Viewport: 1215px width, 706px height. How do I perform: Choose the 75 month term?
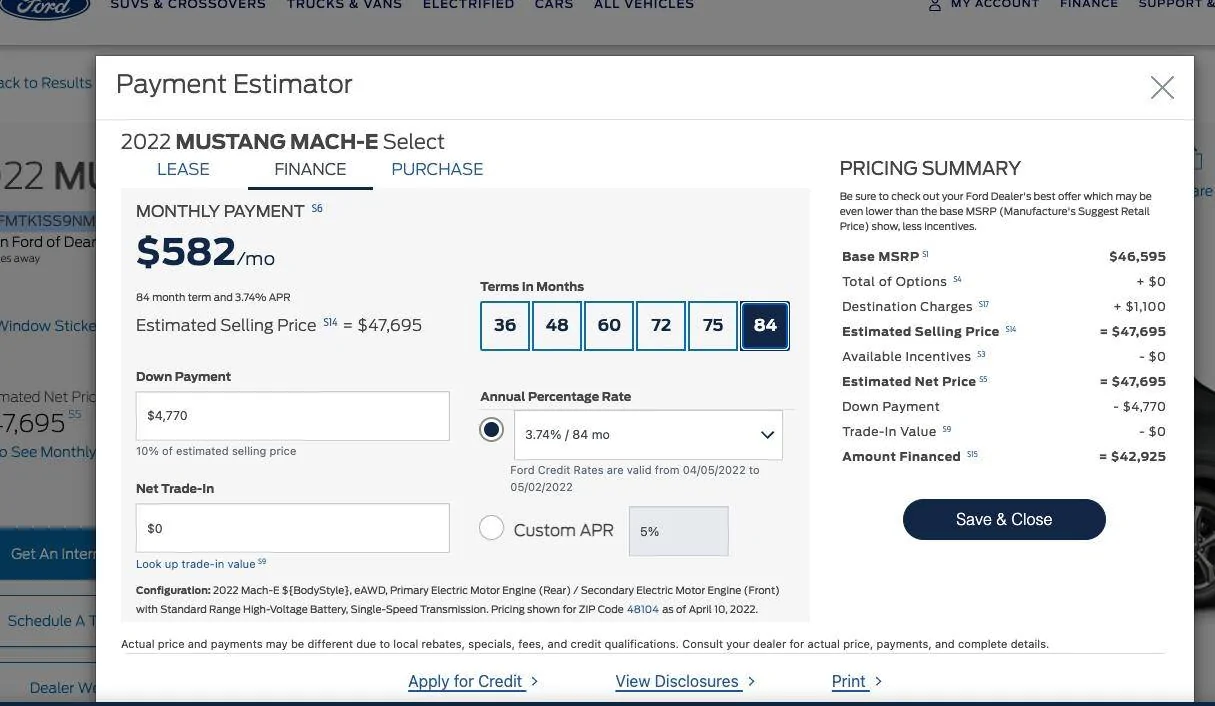[713, 325]
